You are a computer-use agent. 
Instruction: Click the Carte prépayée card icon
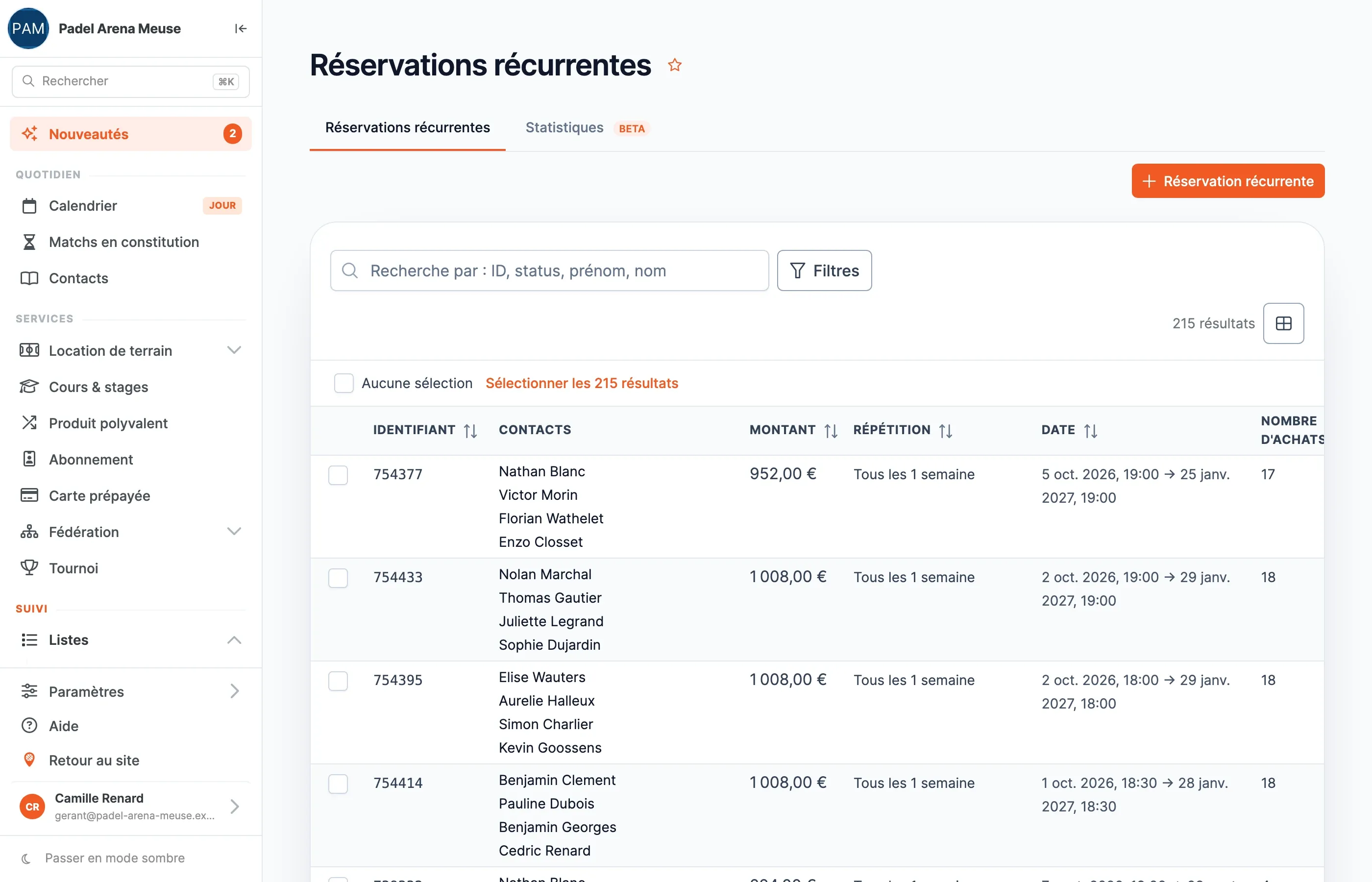pos(29,495)
